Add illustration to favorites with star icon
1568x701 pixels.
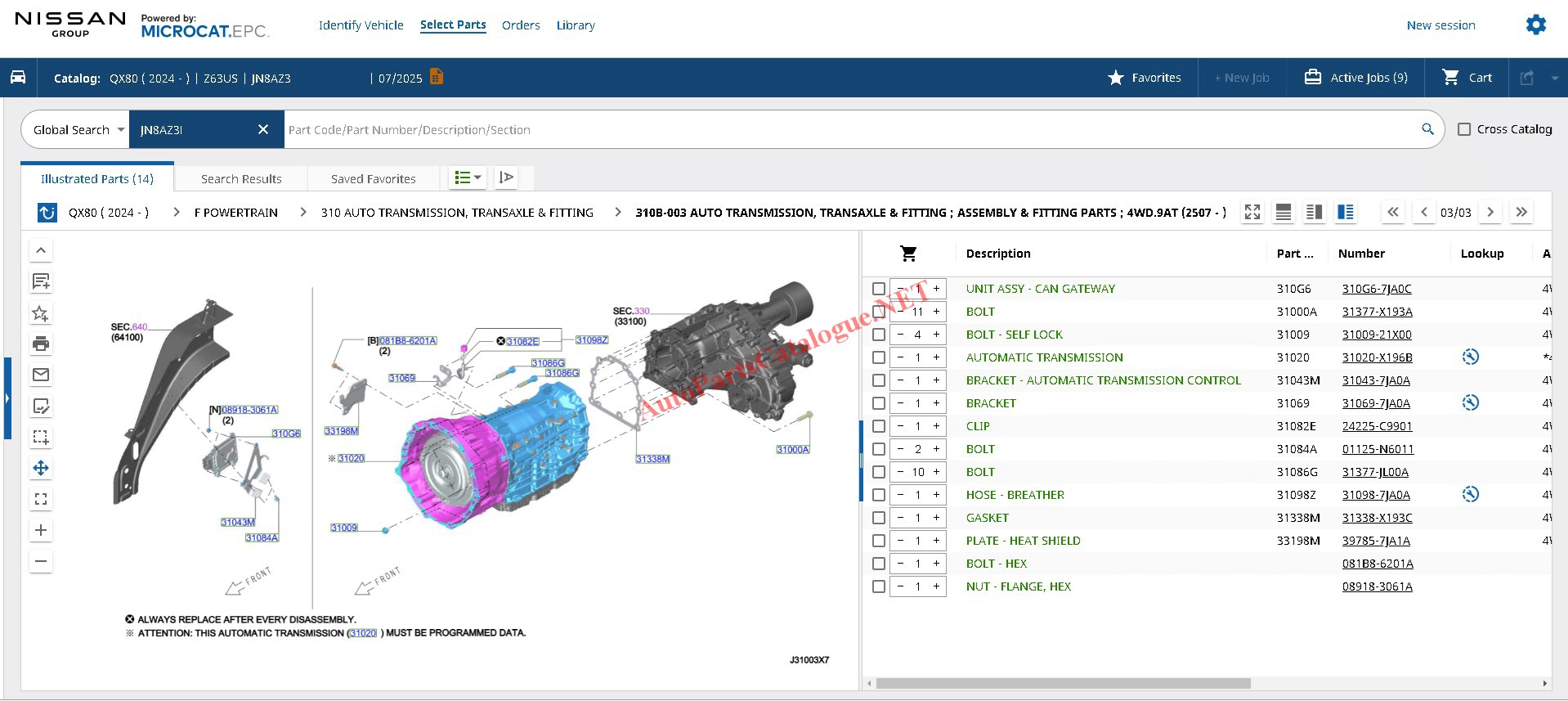tap(41, 313)
